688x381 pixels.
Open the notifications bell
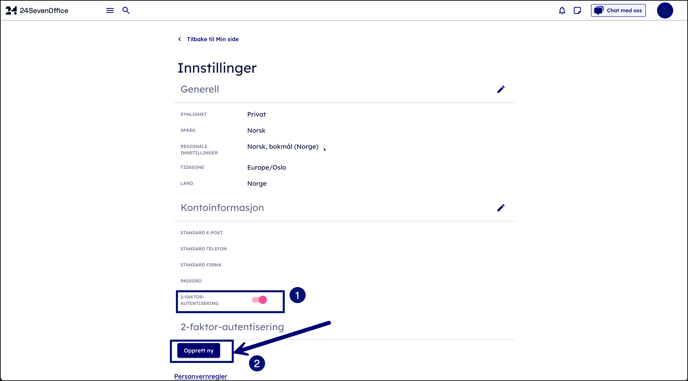(562, 11)
